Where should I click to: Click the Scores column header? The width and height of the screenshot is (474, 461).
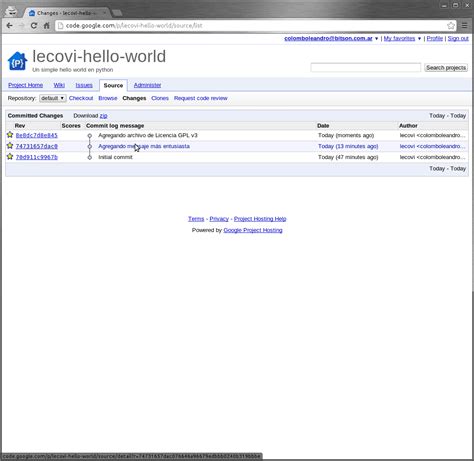tap(71, 126)
